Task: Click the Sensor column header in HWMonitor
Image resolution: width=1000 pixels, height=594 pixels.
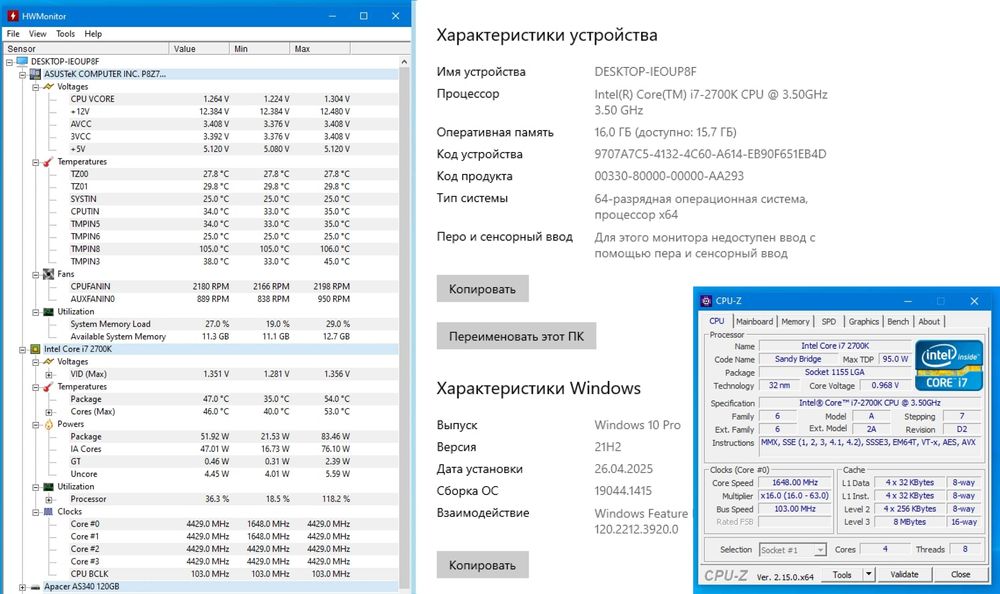Action: click(86, 48)
